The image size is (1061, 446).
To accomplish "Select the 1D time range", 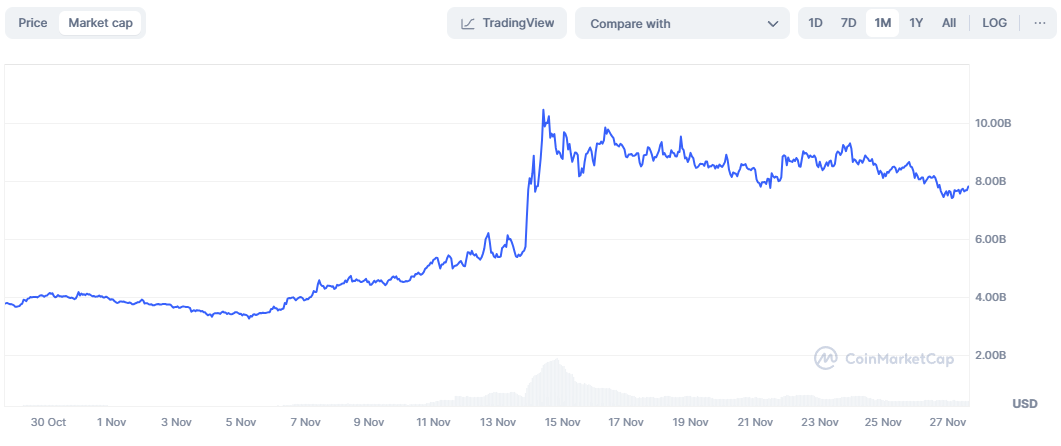I will click(815, 23).
